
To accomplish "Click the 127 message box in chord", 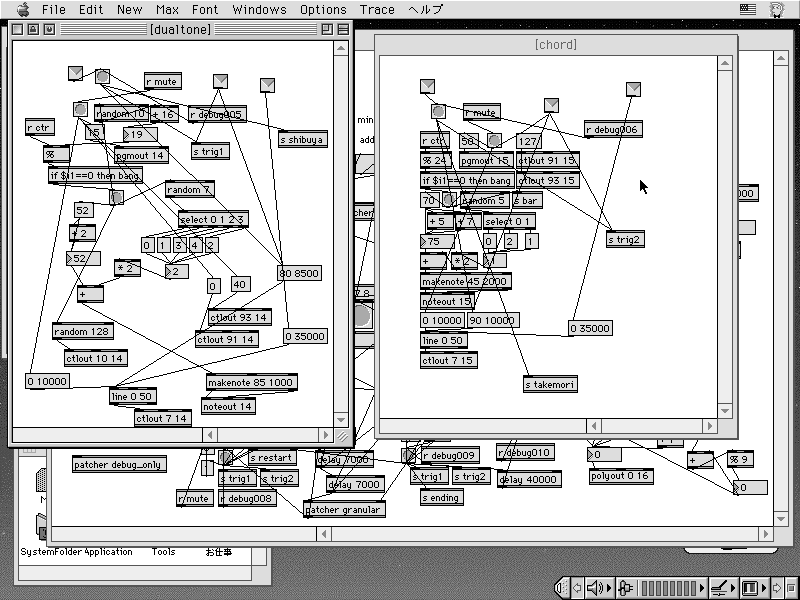I will [529, 141].
